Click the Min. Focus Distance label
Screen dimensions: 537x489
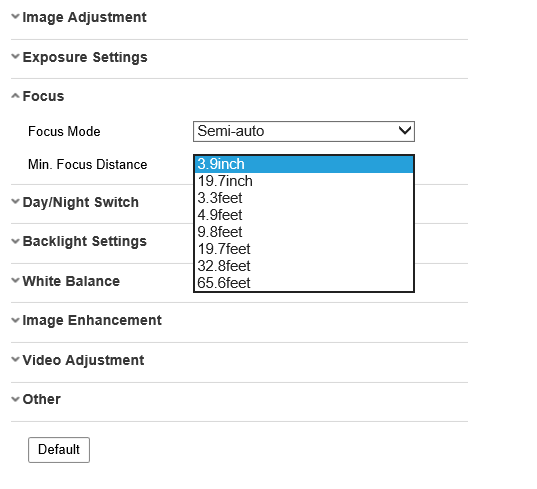(x=88, y=164)
